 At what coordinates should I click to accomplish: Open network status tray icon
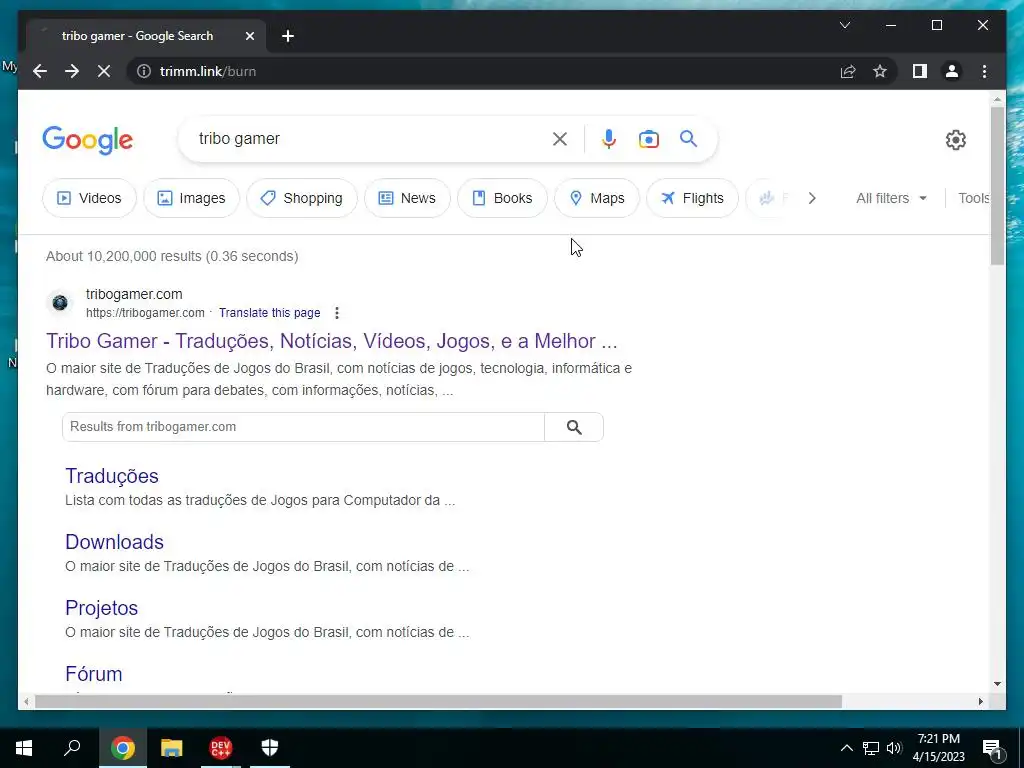click(871, 748)
